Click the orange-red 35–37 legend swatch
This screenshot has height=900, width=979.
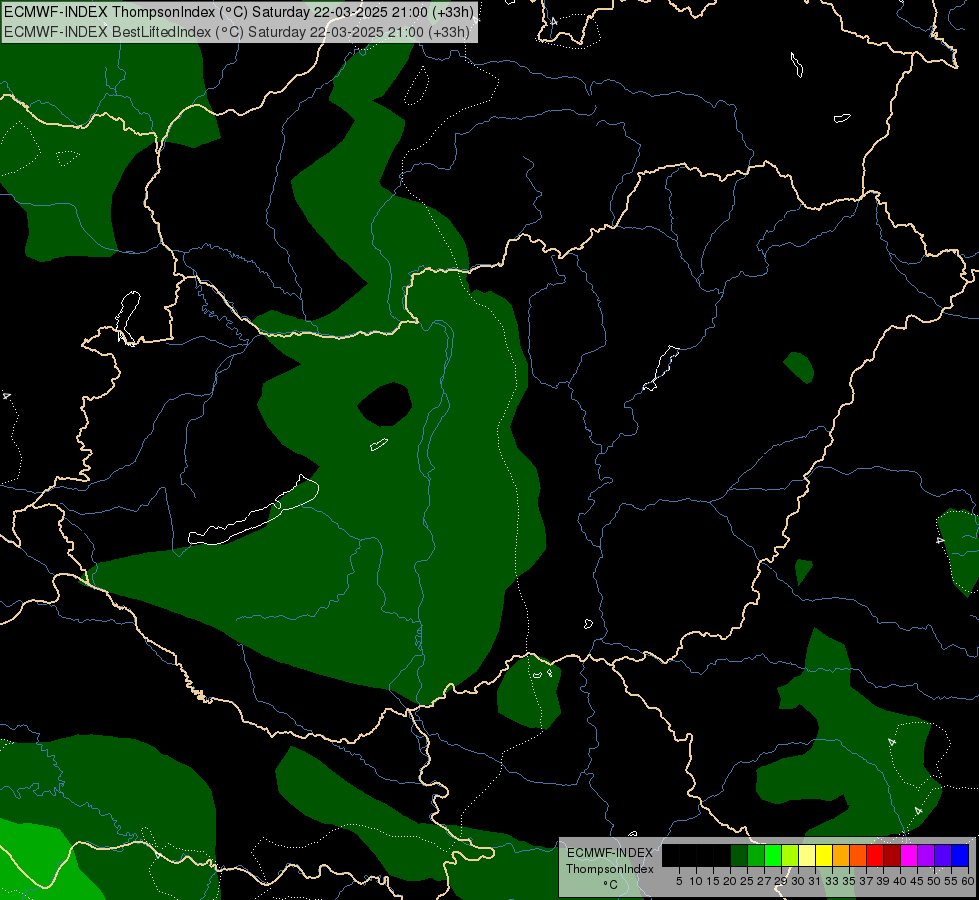858,855
